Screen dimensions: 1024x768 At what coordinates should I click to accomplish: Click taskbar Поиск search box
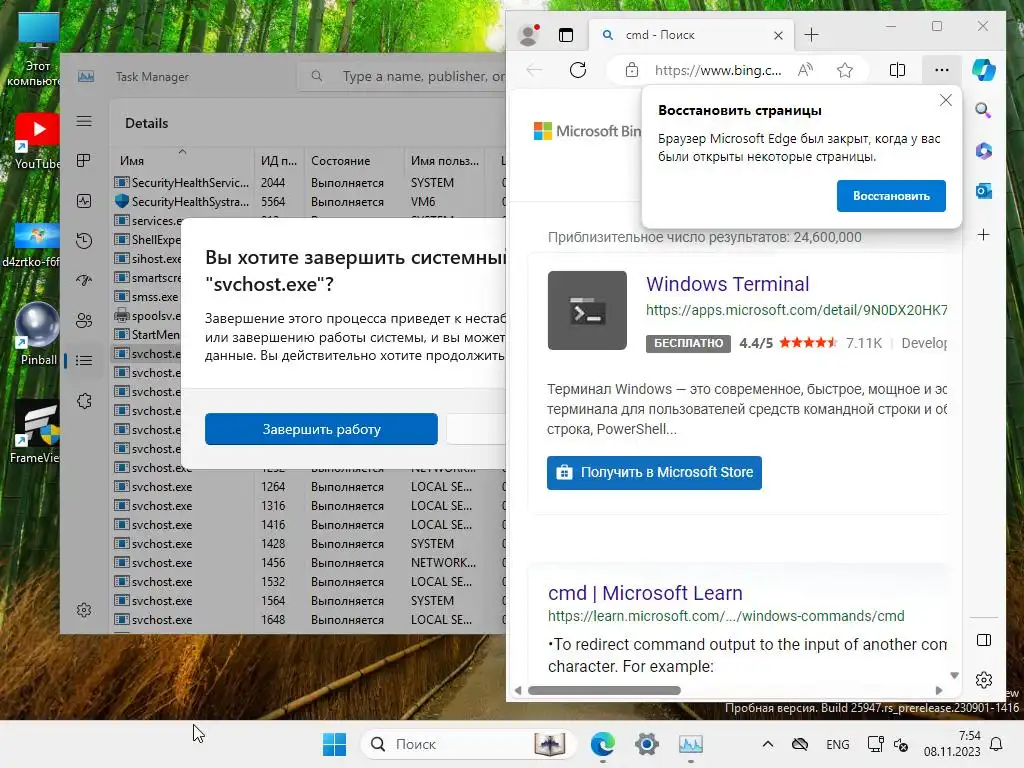[x=468, y=744]
